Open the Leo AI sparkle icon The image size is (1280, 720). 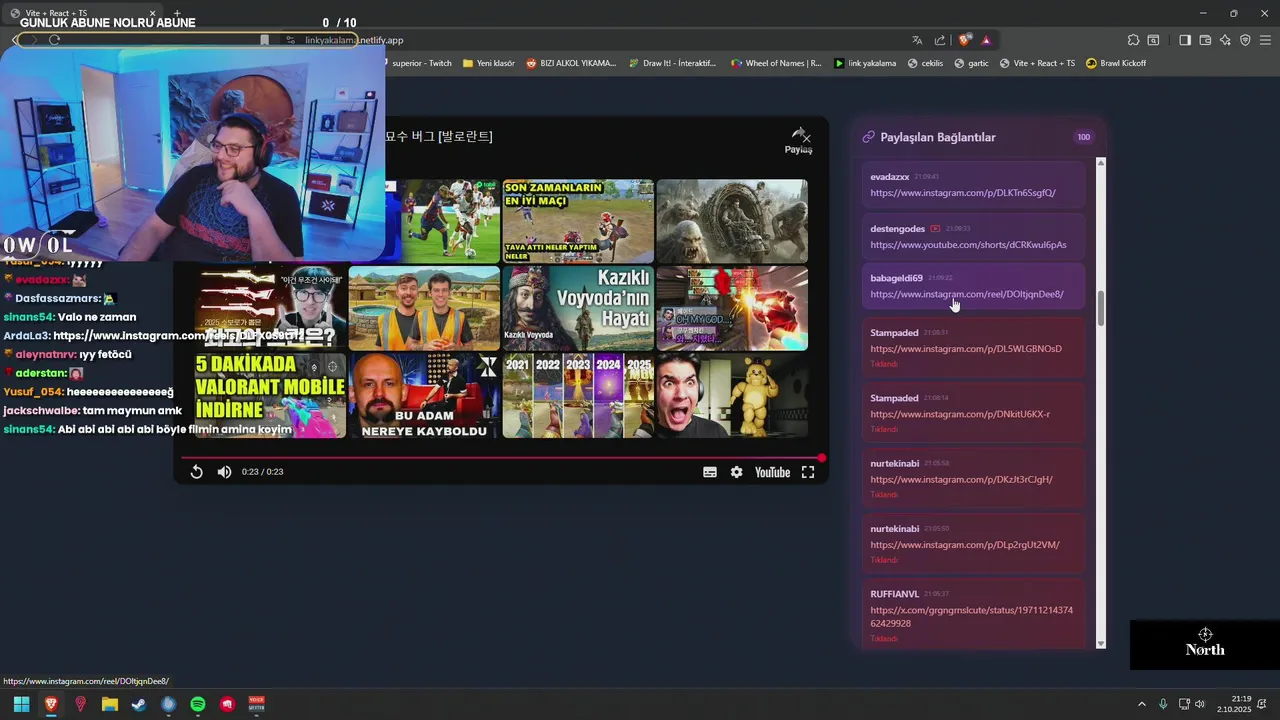coord(1225,40)
